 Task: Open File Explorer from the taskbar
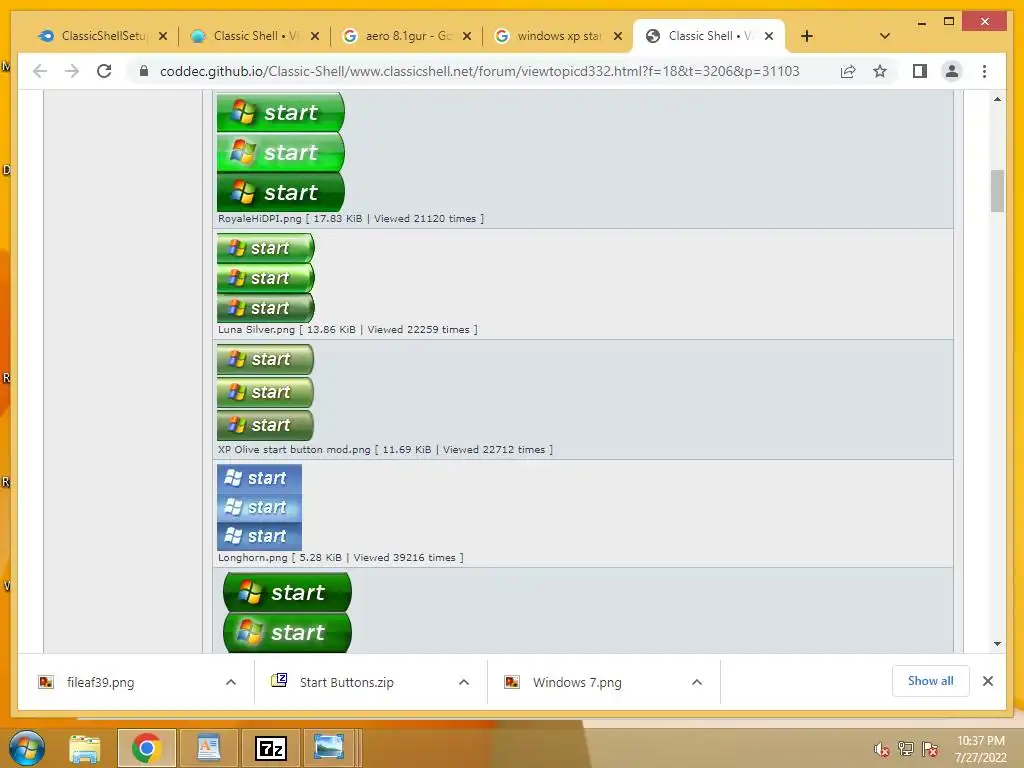tap(85, 748)
